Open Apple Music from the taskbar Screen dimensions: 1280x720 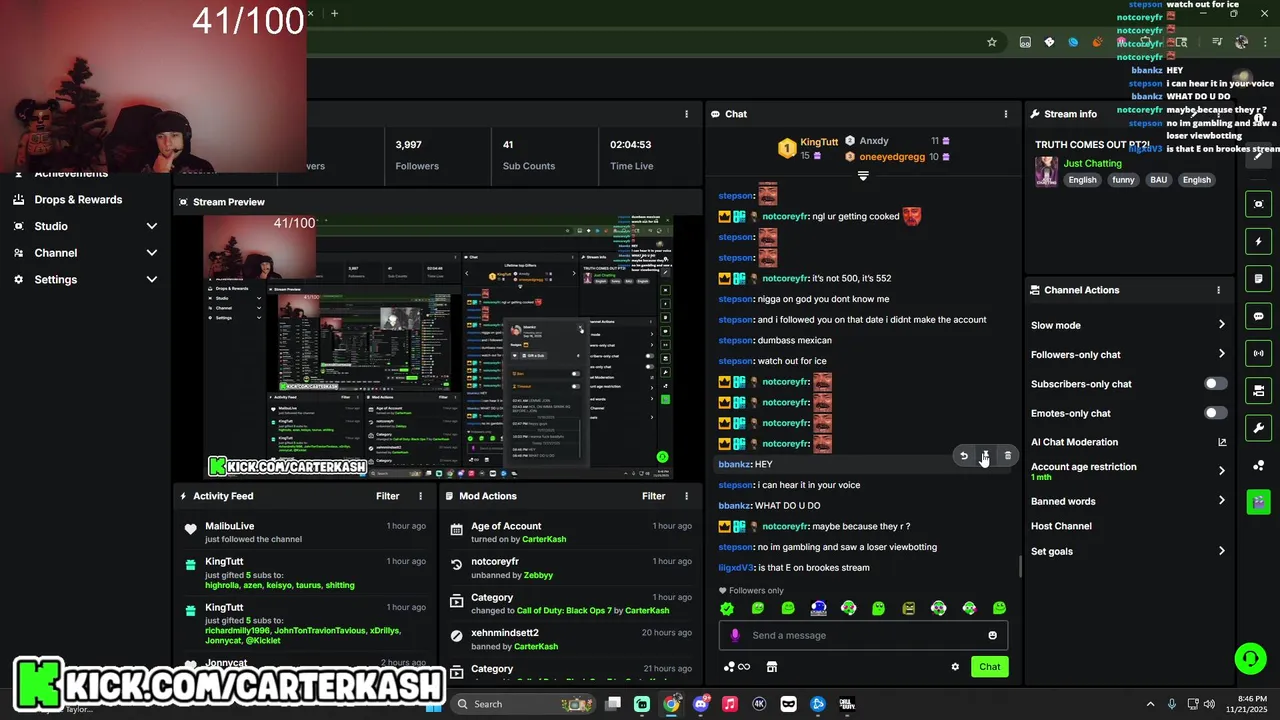coord(730,704)
